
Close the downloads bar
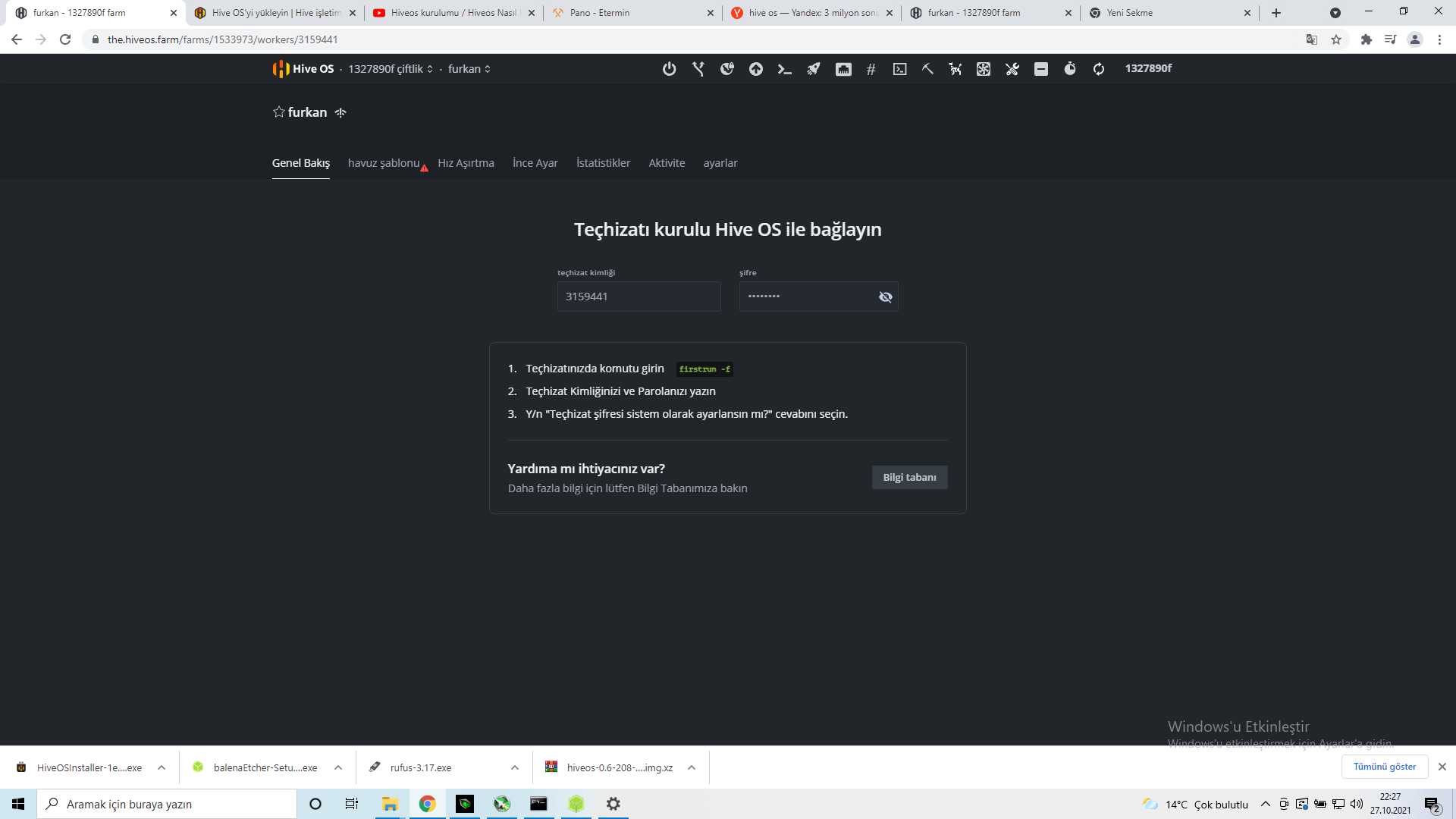click(1442, 767)
